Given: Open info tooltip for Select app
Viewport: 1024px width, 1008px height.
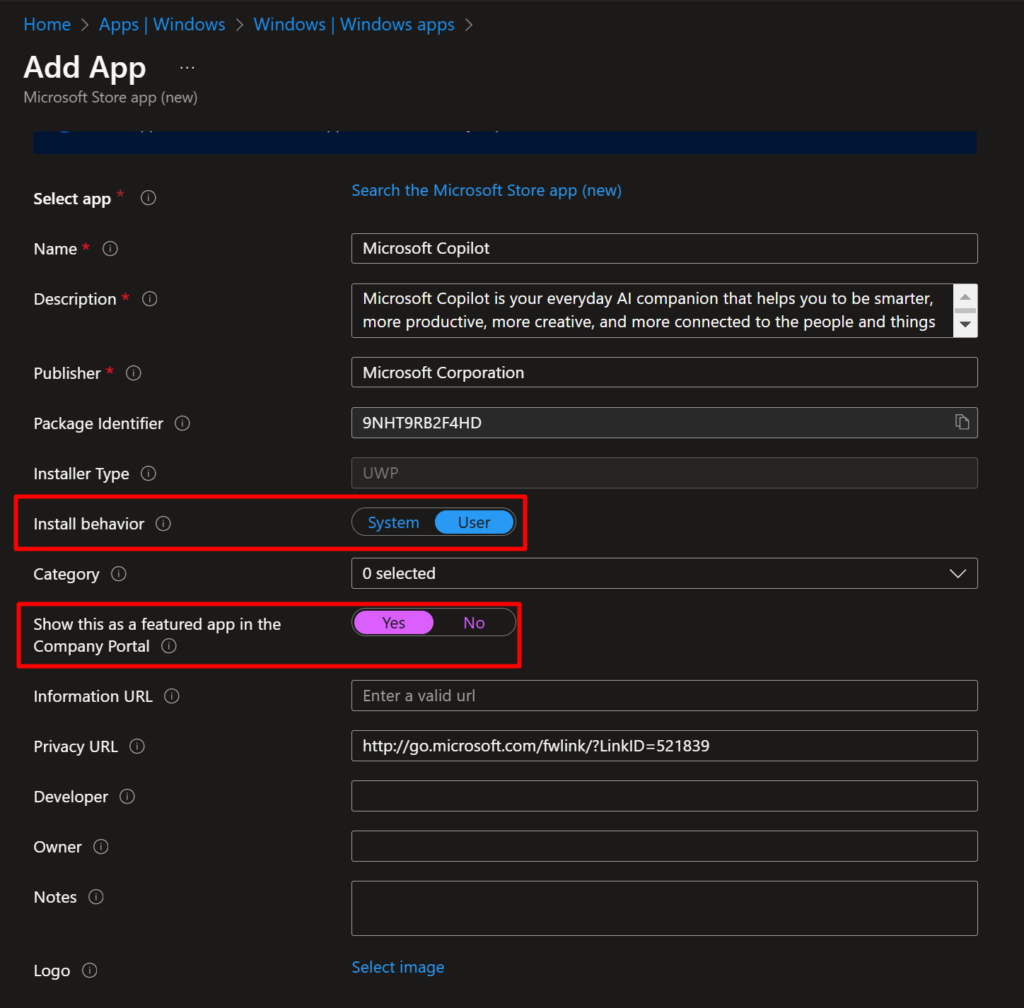Looking at the screenshot, I should point(148,198).
